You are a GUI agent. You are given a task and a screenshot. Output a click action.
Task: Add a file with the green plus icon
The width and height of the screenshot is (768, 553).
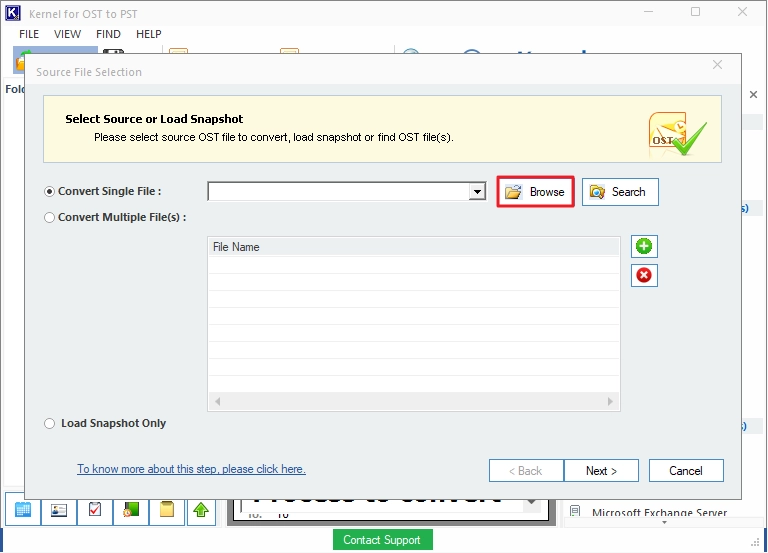tap(644, 246)
